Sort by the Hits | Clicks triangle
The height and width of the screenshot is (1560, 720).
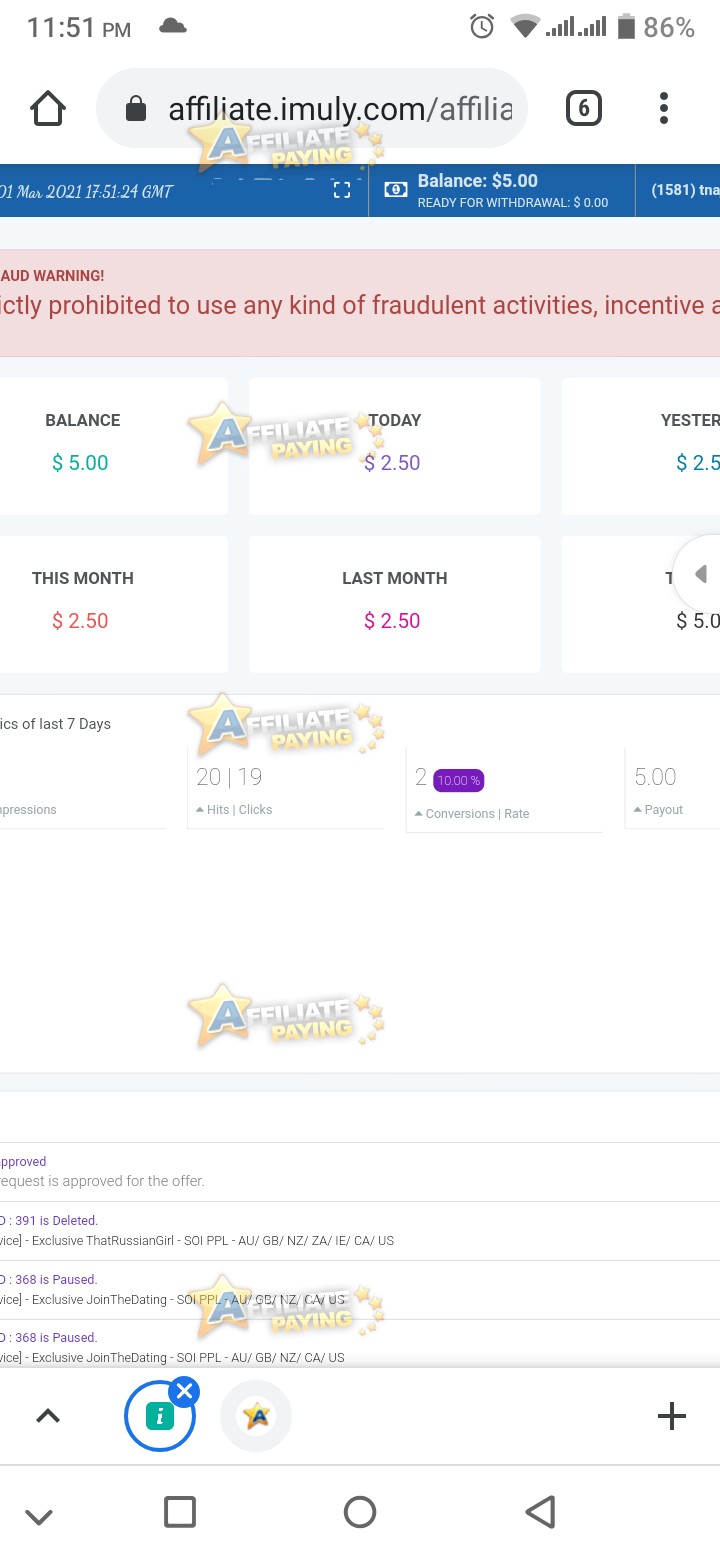[x=200, y=810]
